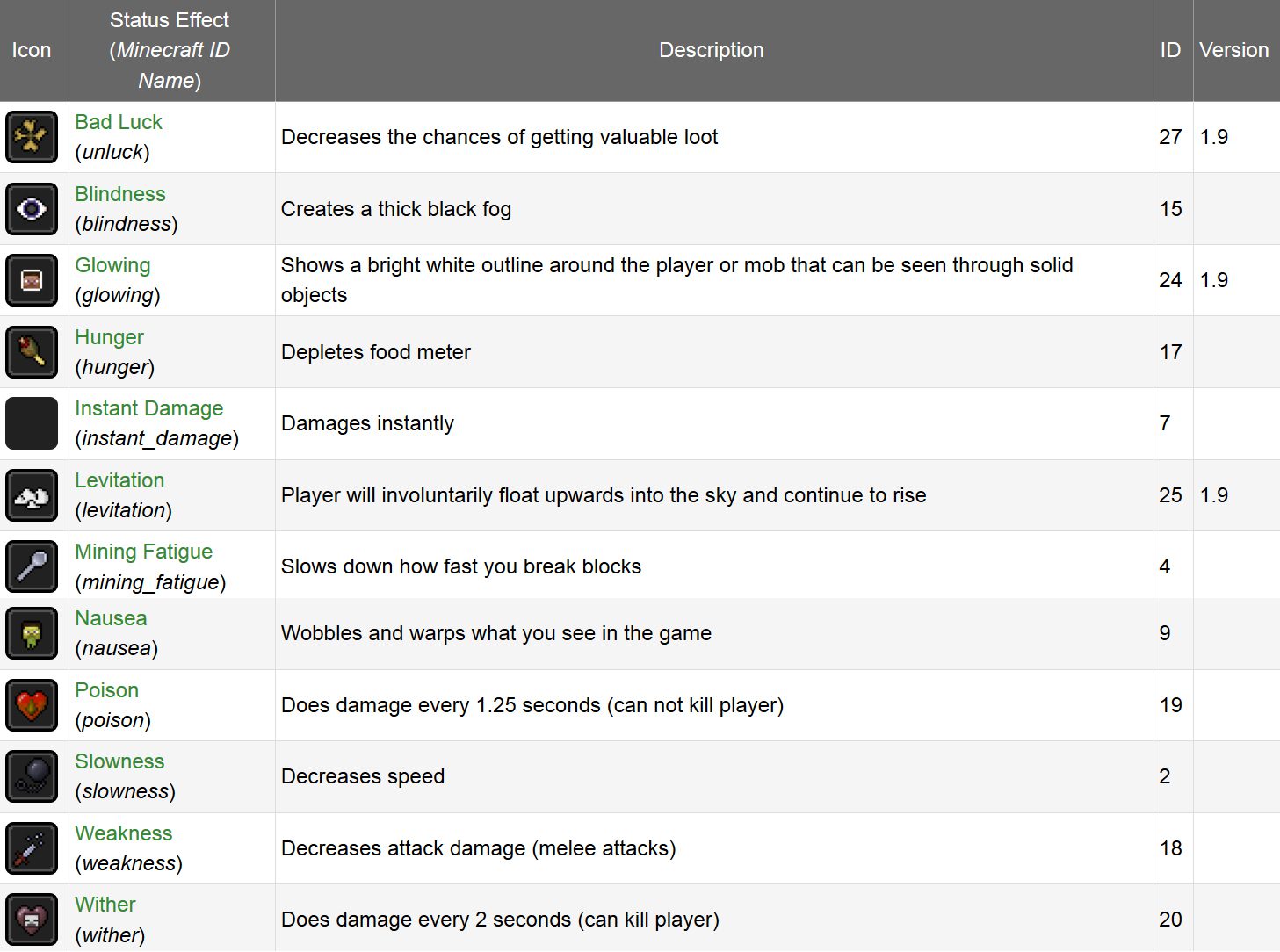Click the Wither heart icon
This screenshot has width=1280, height=952.
pos(32,920)
